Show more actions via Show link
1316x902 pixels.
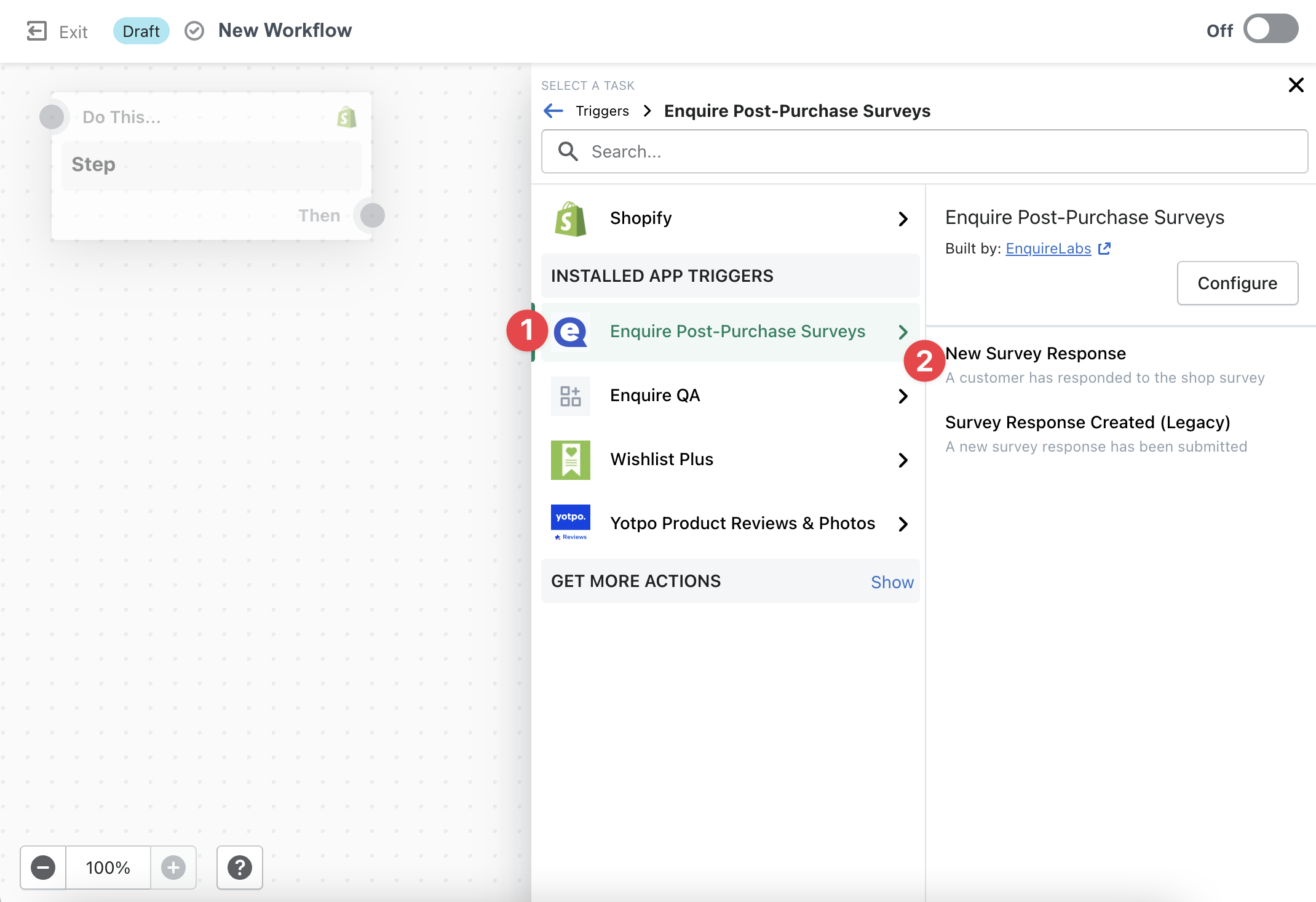(x=892, y=582)
